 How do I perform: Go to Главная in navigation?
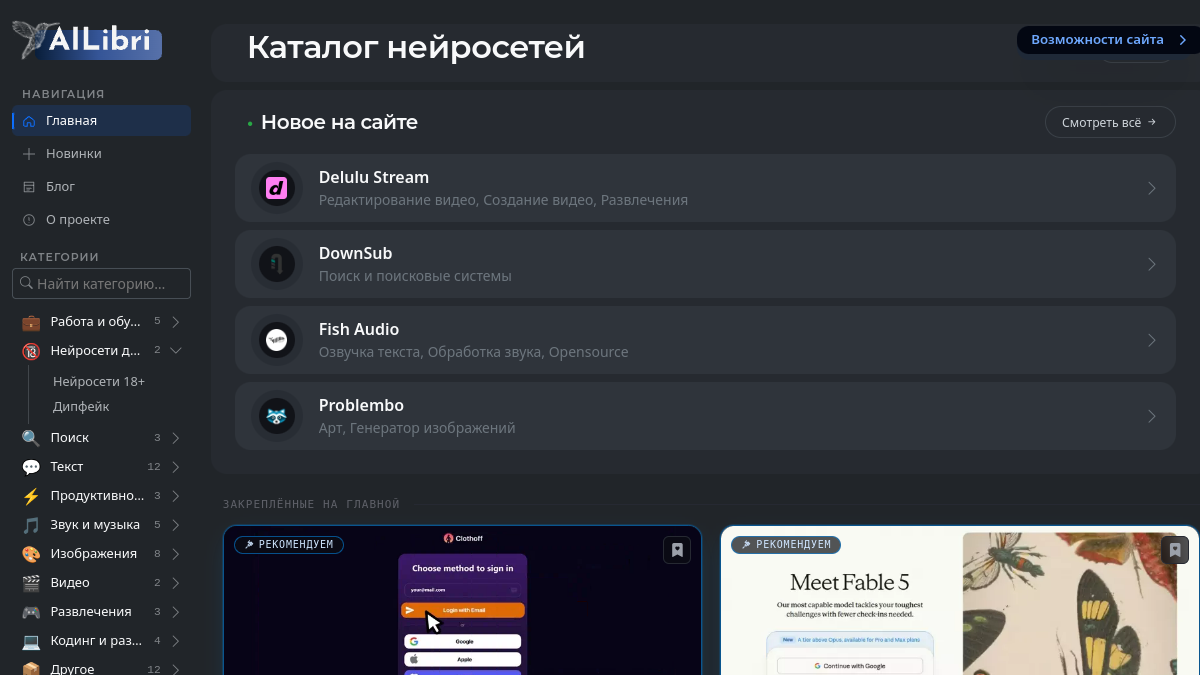pos(101,121)
